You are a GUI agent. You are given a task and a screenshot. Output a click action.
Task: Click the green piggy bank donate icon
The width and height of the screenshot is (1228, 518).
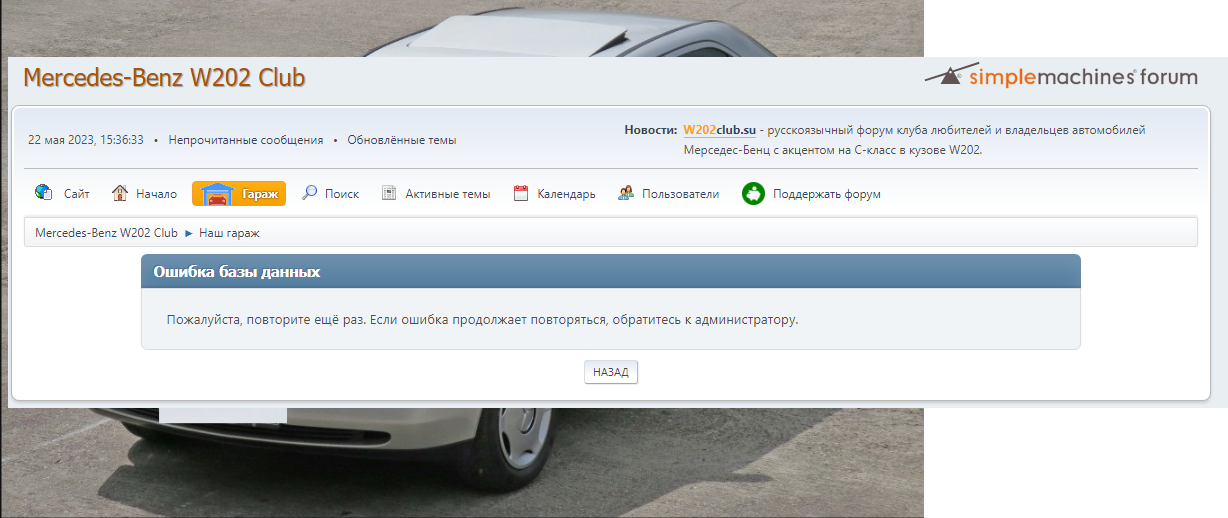point(753,193)
